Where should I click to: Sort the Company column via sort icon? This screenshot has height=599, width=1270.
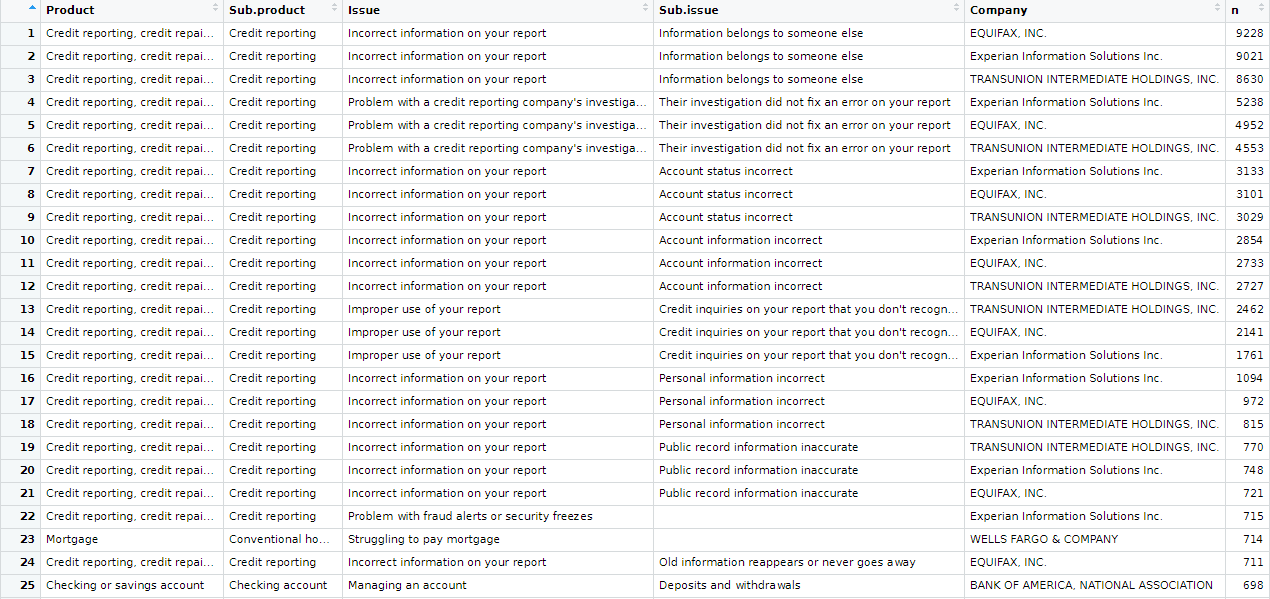pos(1217,9)
